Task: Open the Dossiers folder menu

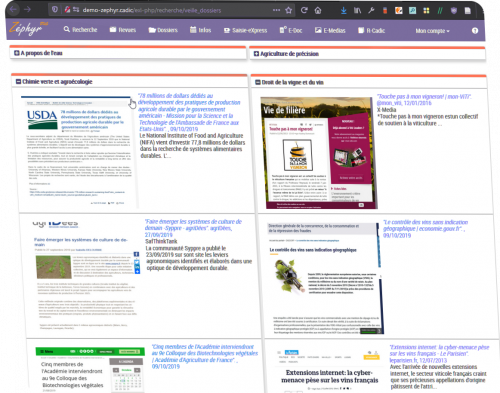Action: click(x=163, y=30)
